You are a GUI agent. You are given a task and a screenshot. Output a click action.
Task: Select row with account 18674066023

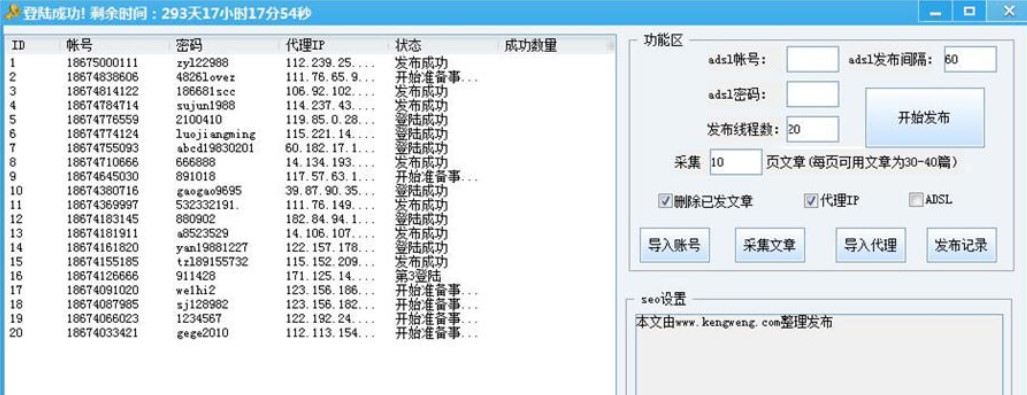coord(310,318)
